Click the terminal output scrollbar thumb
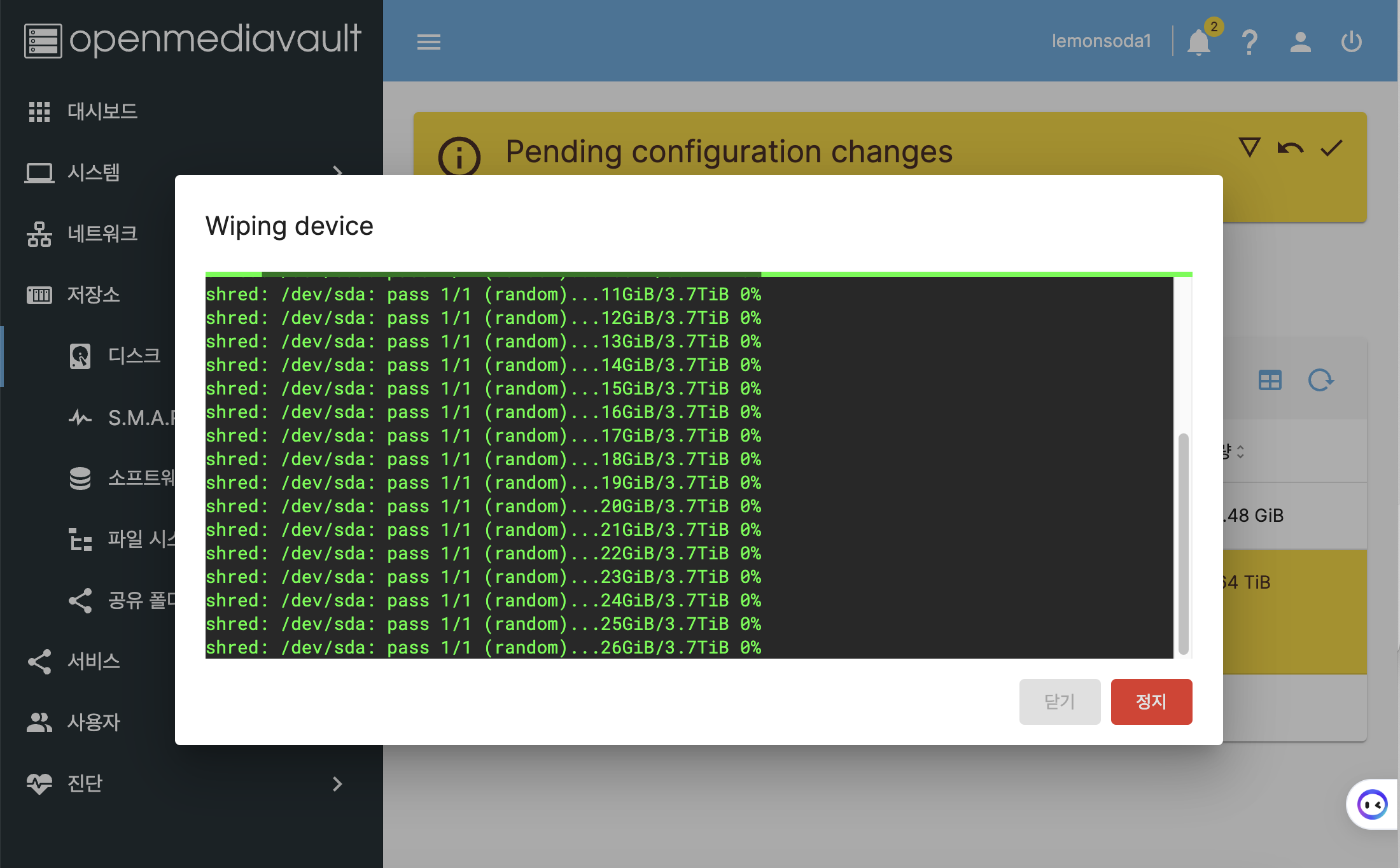This screenshot has width=1400, height=868. (1183, 543)
